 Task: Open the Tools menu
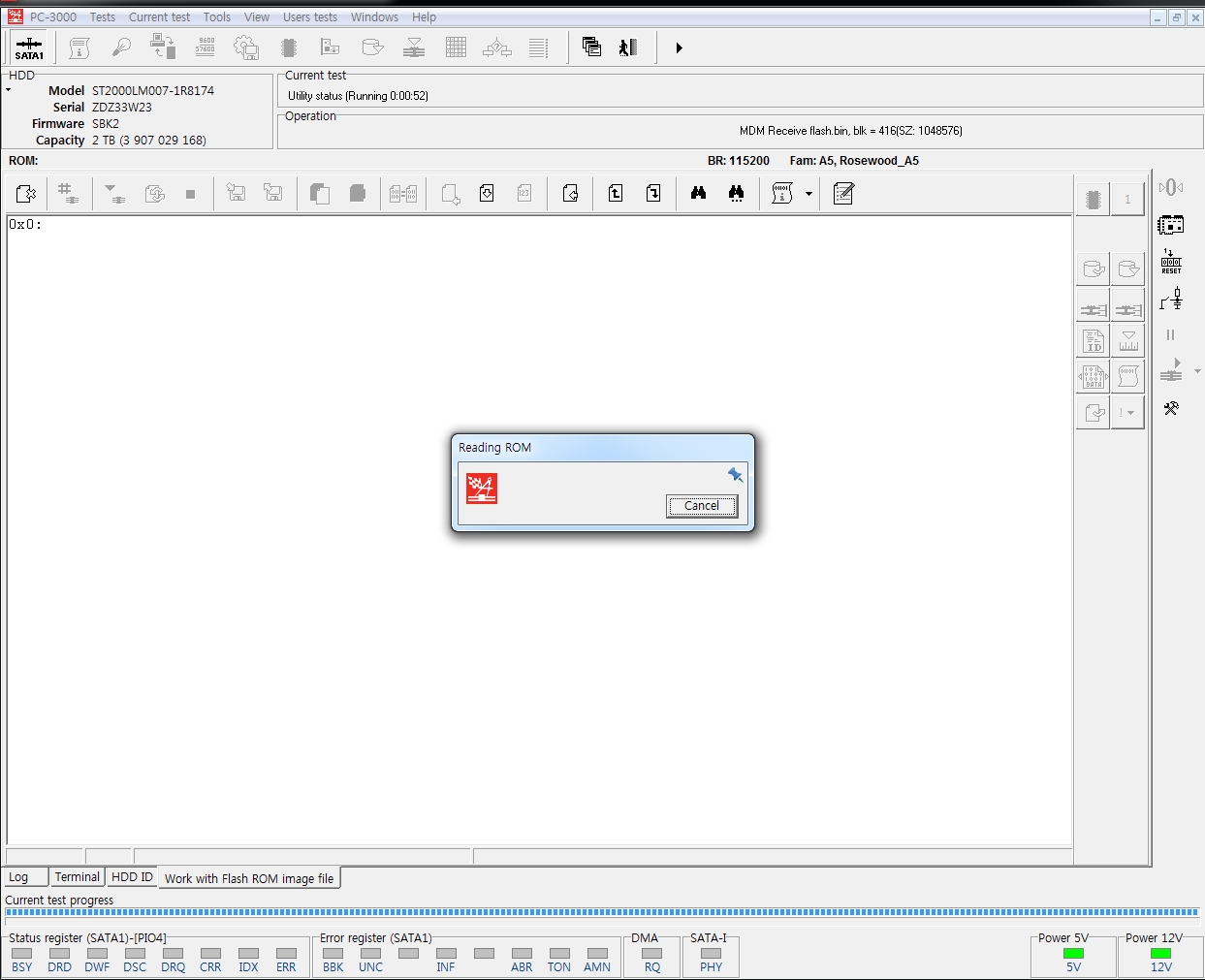(x=217, y=16)
